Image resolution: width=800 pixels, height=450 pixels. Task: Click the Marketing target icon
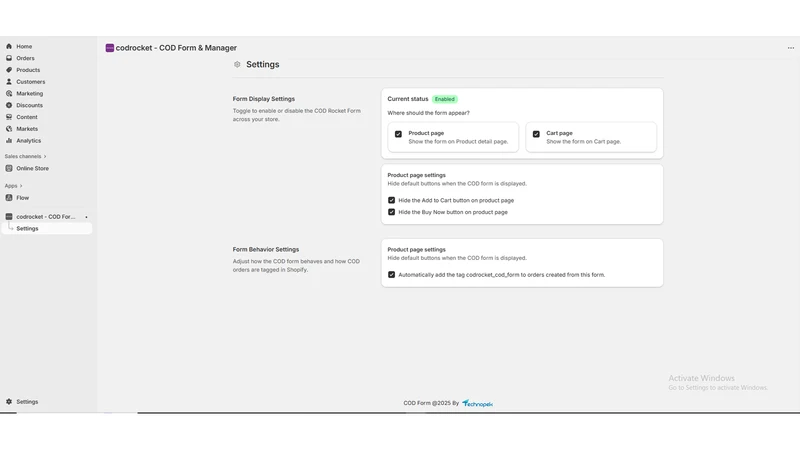(x=9, y=93)
